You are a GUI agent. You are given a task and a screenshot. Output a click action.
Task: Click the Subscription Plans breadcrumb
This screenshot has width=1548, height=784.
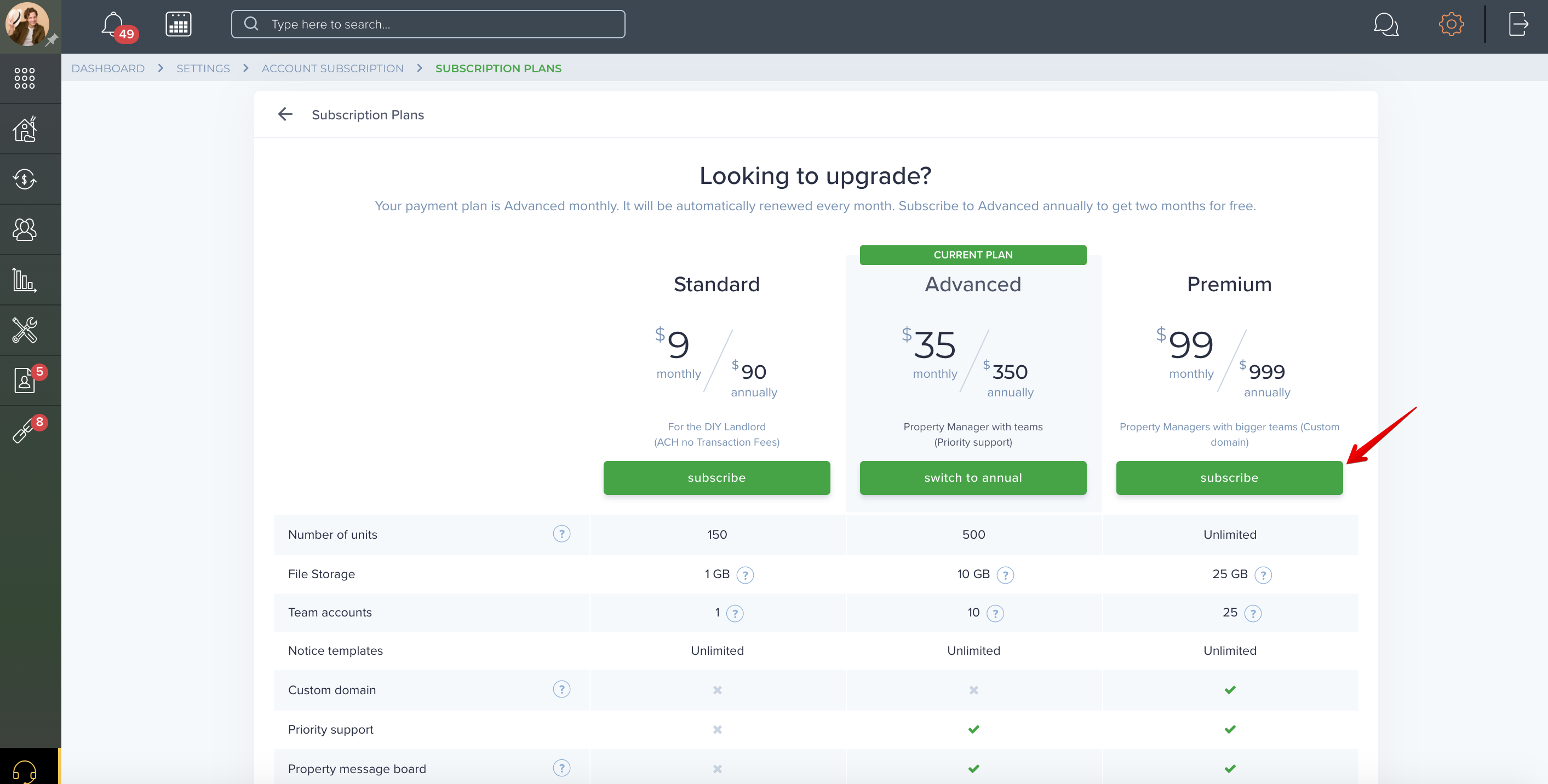(498, 68)
